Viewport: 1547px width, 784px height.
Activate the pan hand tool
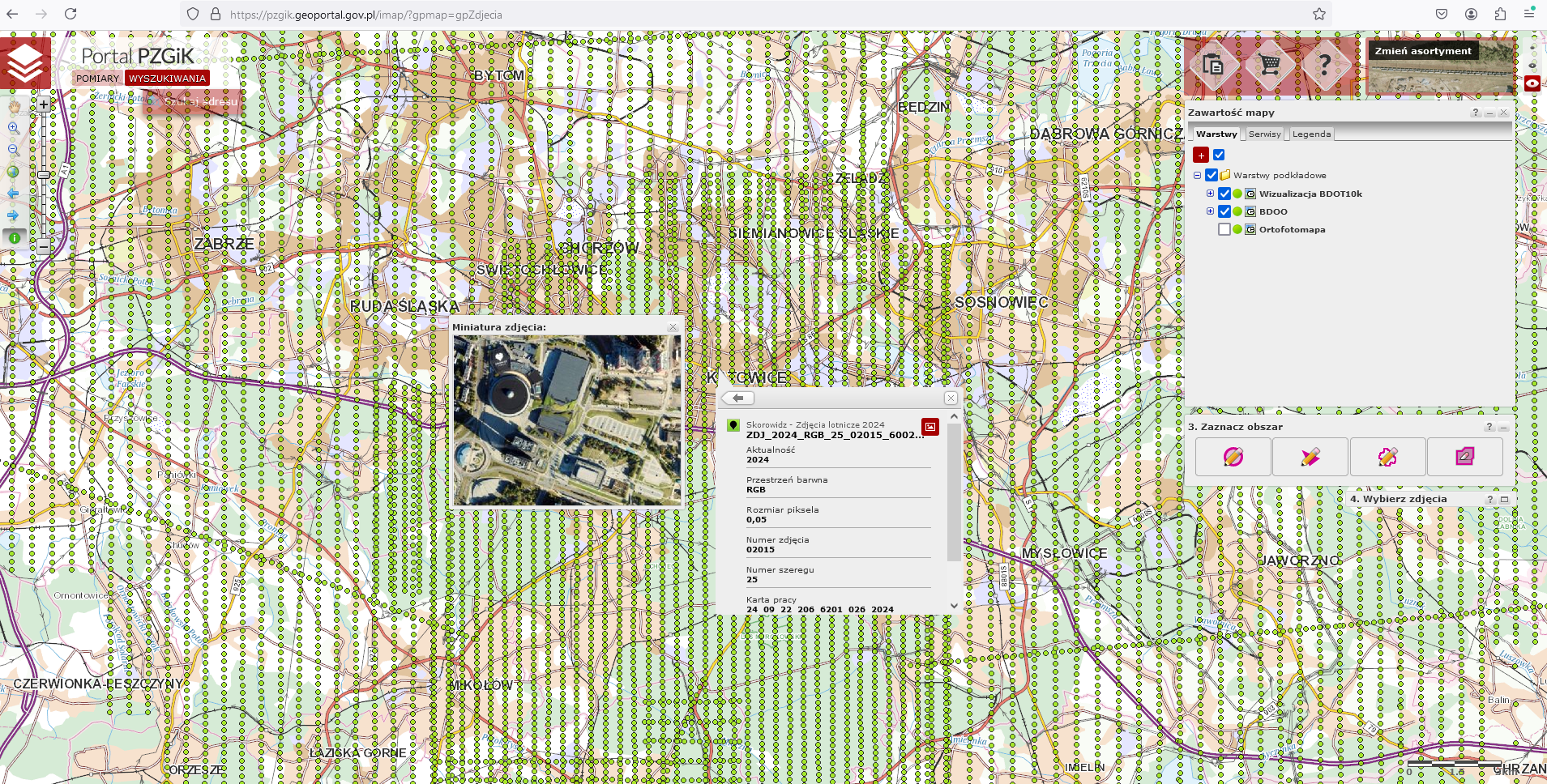[14, 106]
